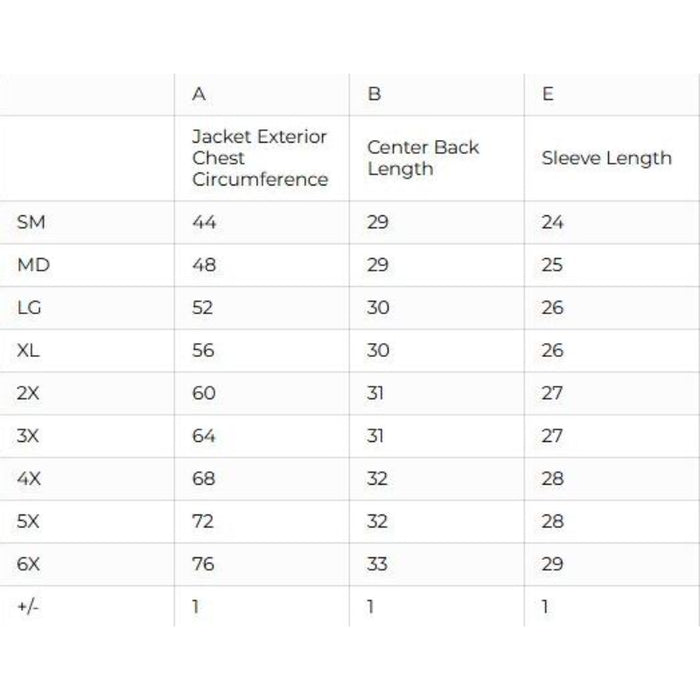Click the SM size row label
Viewport: 700px width, 700px height.
pyautogui.click(x=31, y=222)
